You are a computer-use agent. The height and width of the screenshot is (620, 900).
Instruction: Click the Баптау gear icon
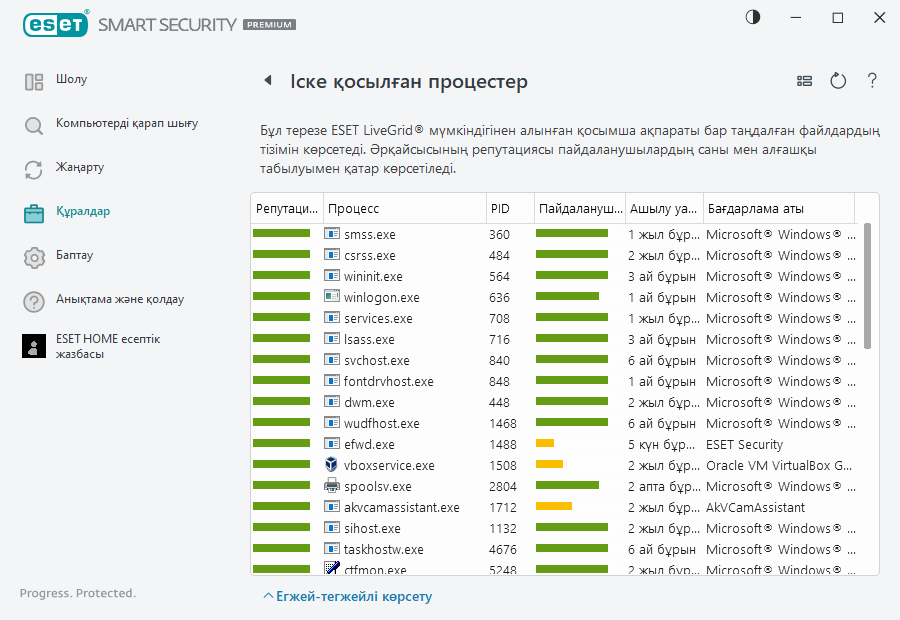pyautogui.click(x=34, y=257)
